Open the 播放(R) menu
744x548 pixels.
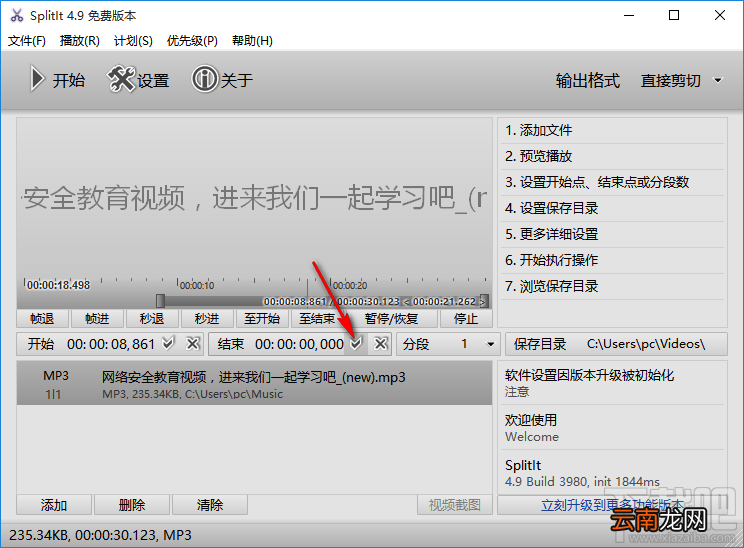(x=80, y=41)
